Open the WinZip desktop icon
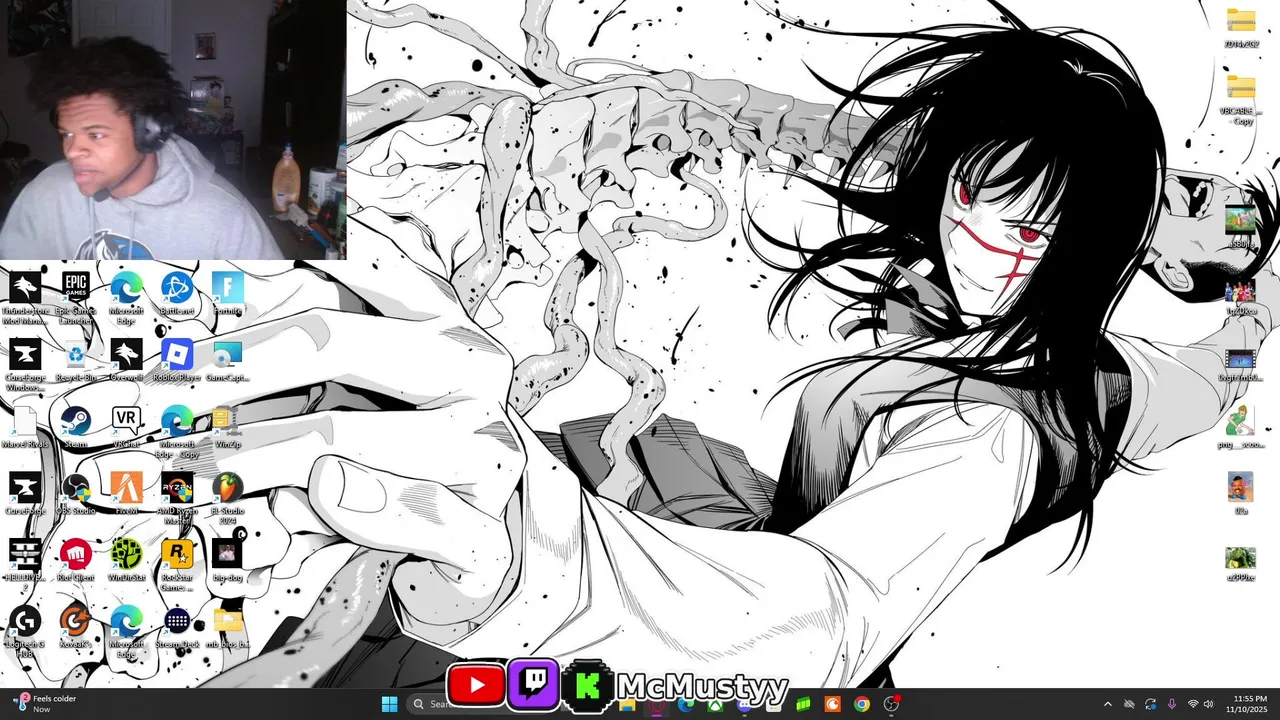Image resolution: width=1280 pixels, height=720 pixels. 228,427
